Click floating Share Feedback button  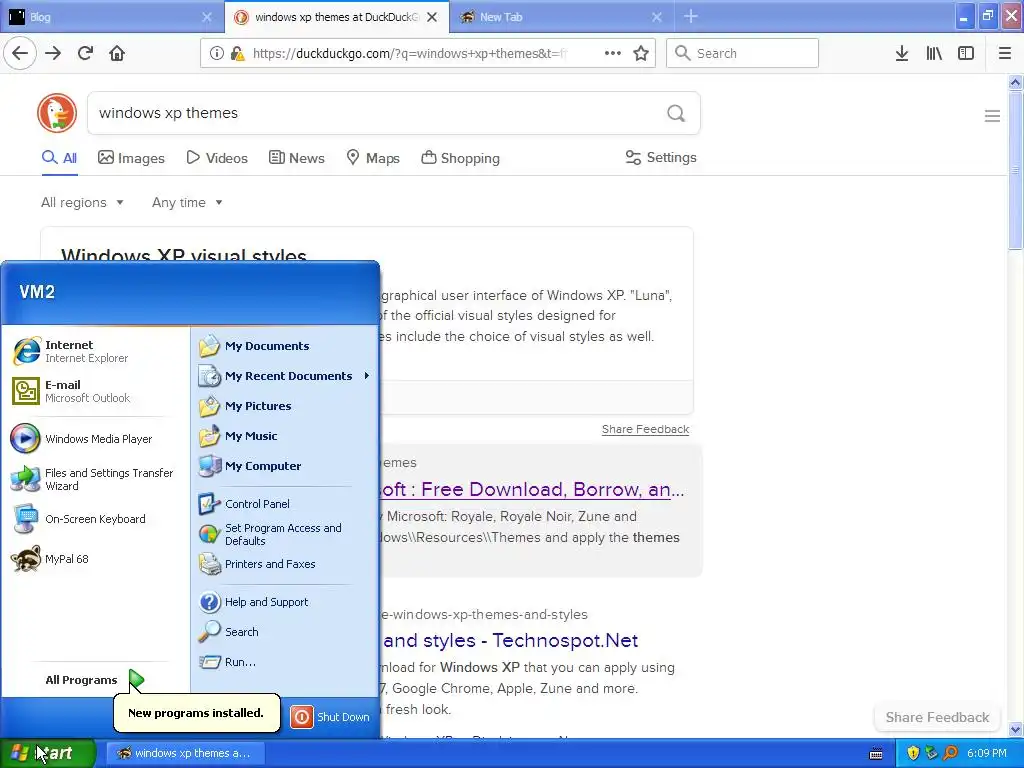pyautogui.click(x=937, y=717)
